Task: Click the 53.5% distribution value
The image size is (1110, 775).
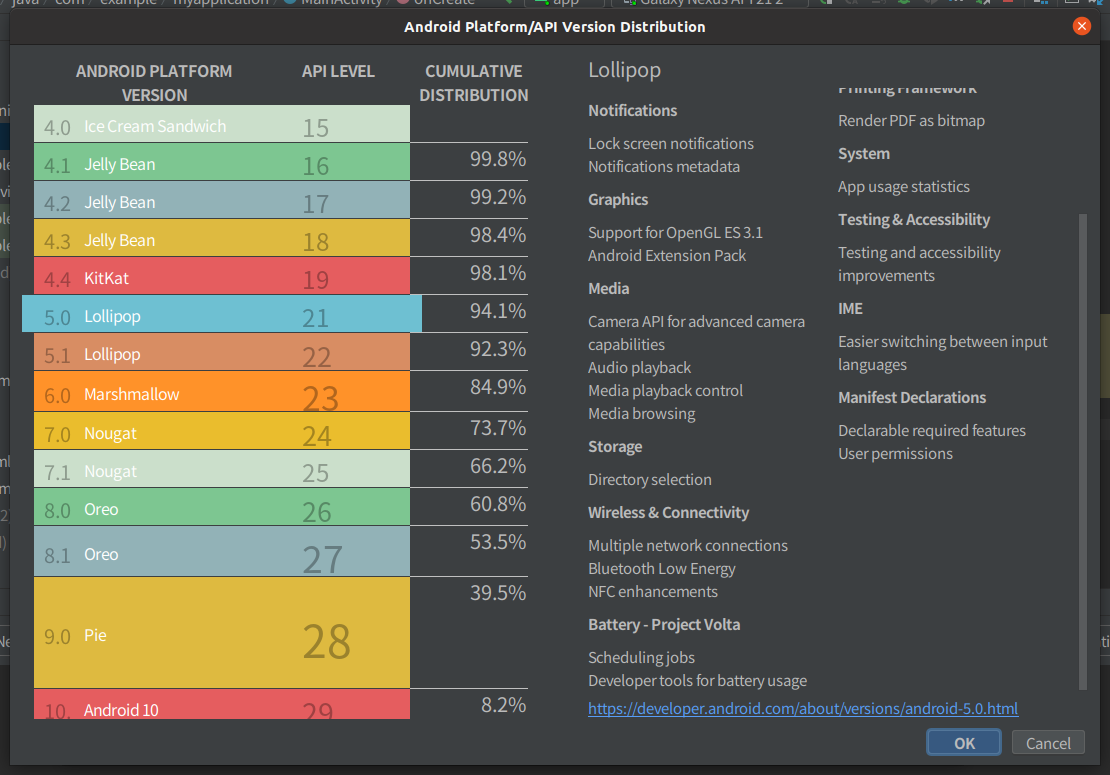Action: pos(498,542)
